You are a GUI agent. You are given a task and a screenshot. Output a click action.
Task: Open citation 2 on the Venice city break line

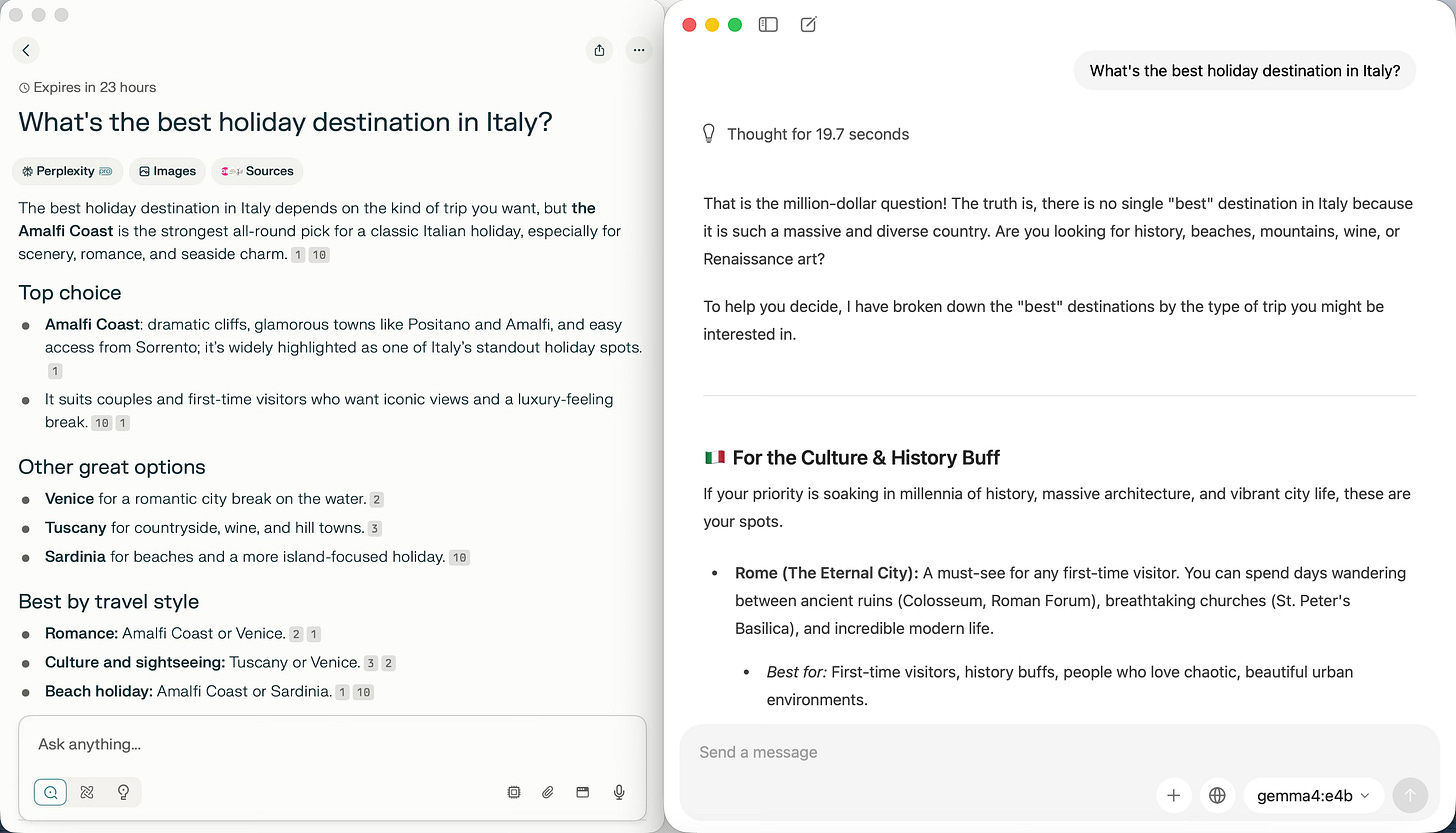[x=377, y=499]
